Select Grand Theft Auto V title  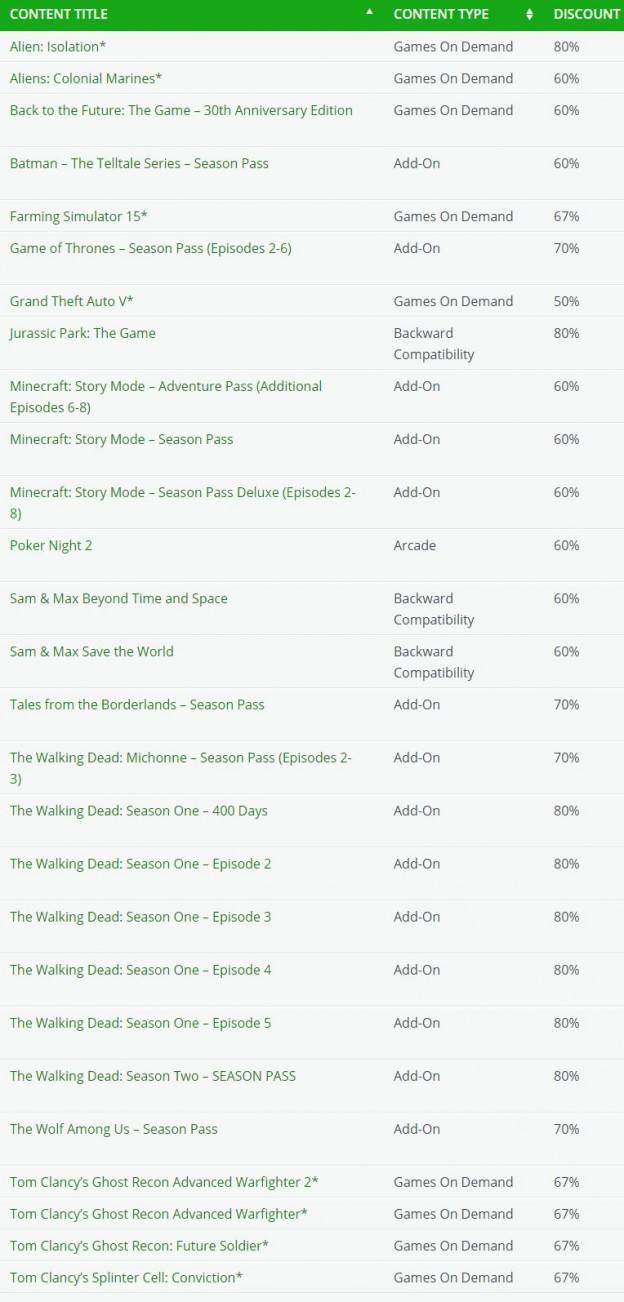click(x=72, y=302)
